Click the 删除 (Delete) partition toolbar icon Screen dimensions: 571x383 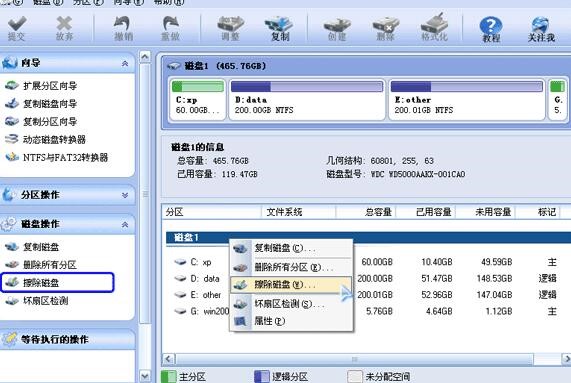pos(385,28)
